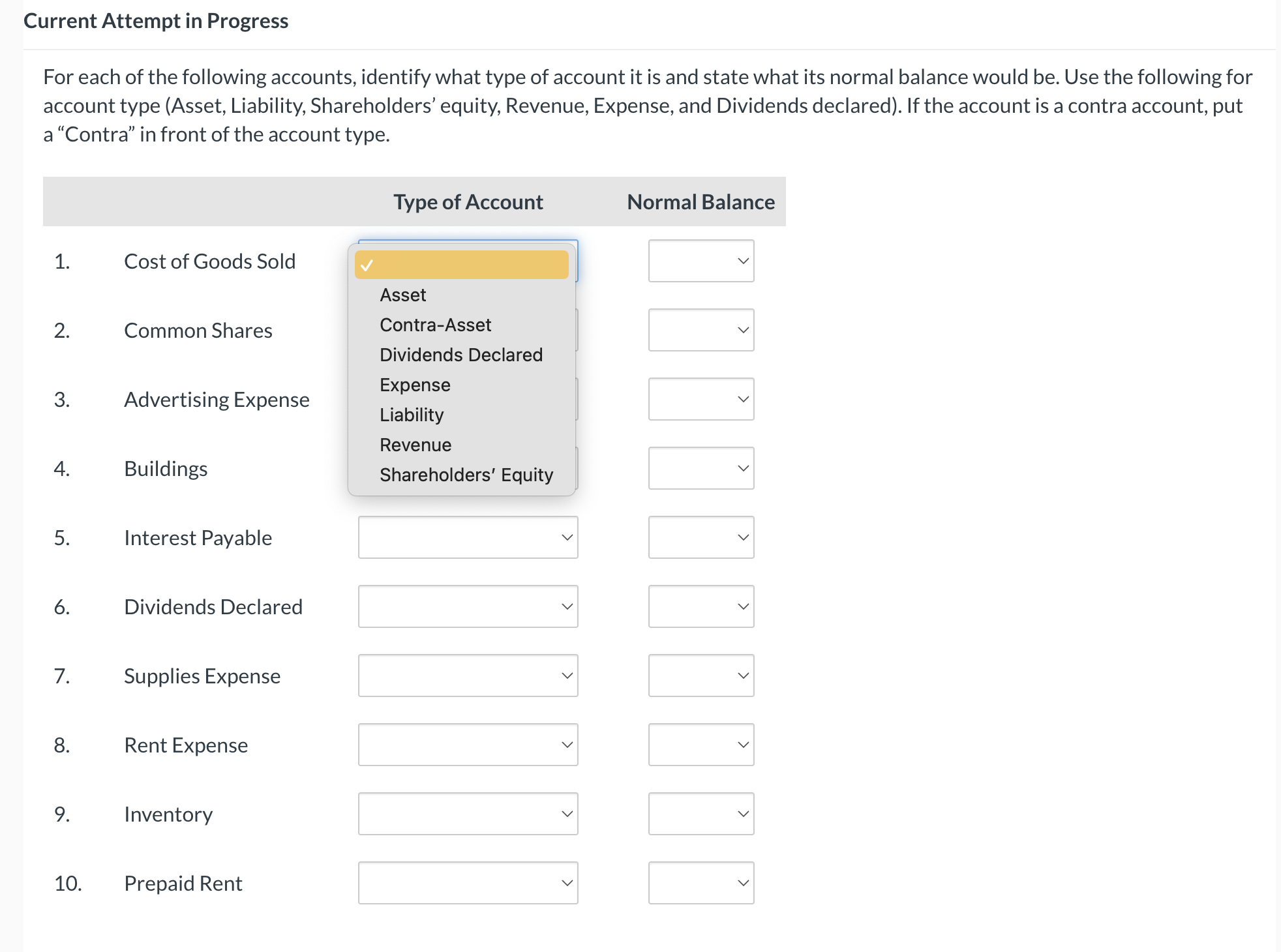Screen dimensions: 1281x952
Task: Click the Advertising Expense row label
Action: click(x=217, y=400)
